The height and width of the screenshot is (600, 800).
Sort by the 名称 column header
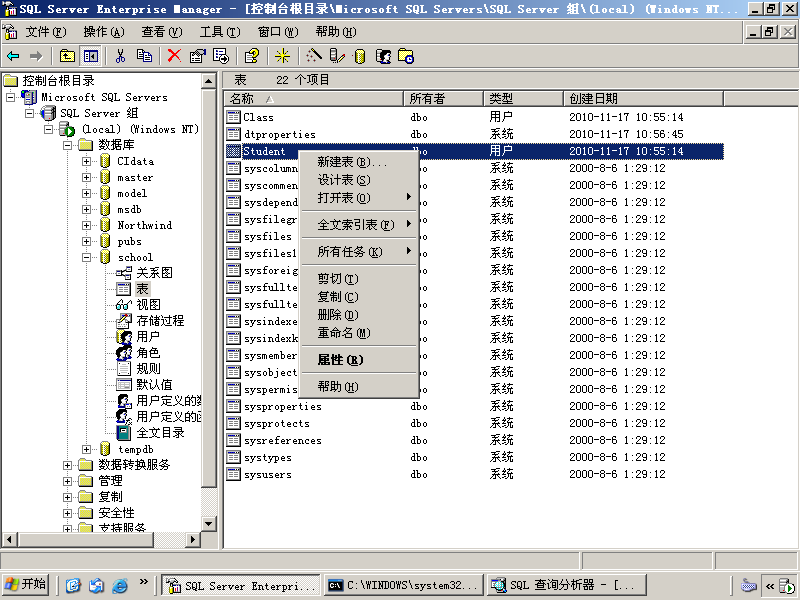pos(313,98)
